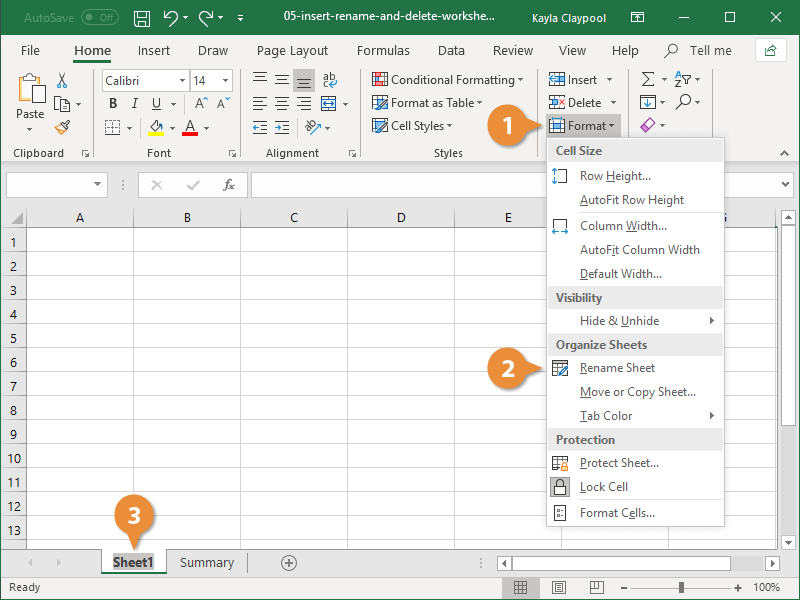Screen dimensions: 800x600
Task: Add a new sheet
Action: (289, 563)
